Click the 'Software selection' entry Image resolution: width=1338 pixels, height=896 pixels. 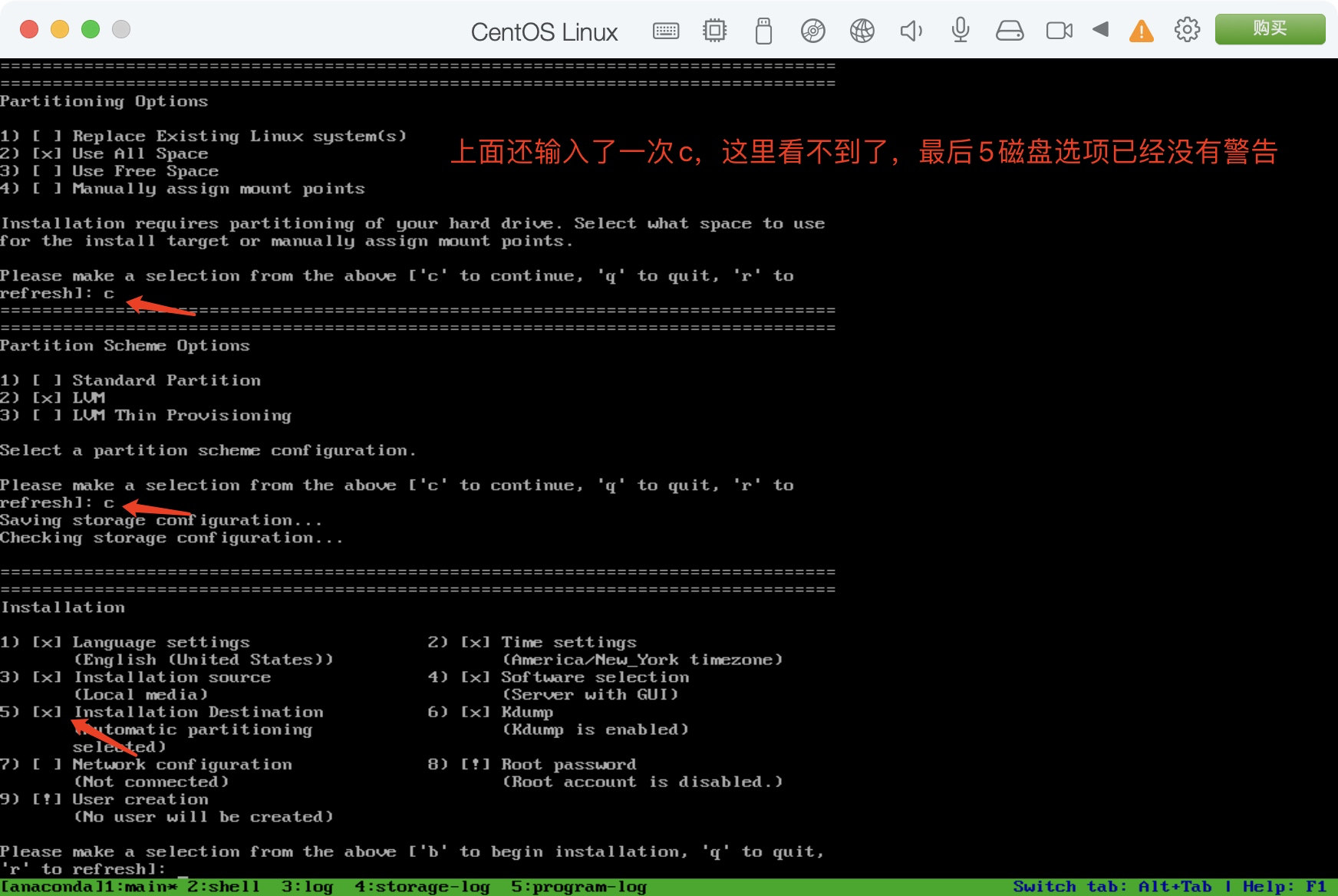coord(595,677)
